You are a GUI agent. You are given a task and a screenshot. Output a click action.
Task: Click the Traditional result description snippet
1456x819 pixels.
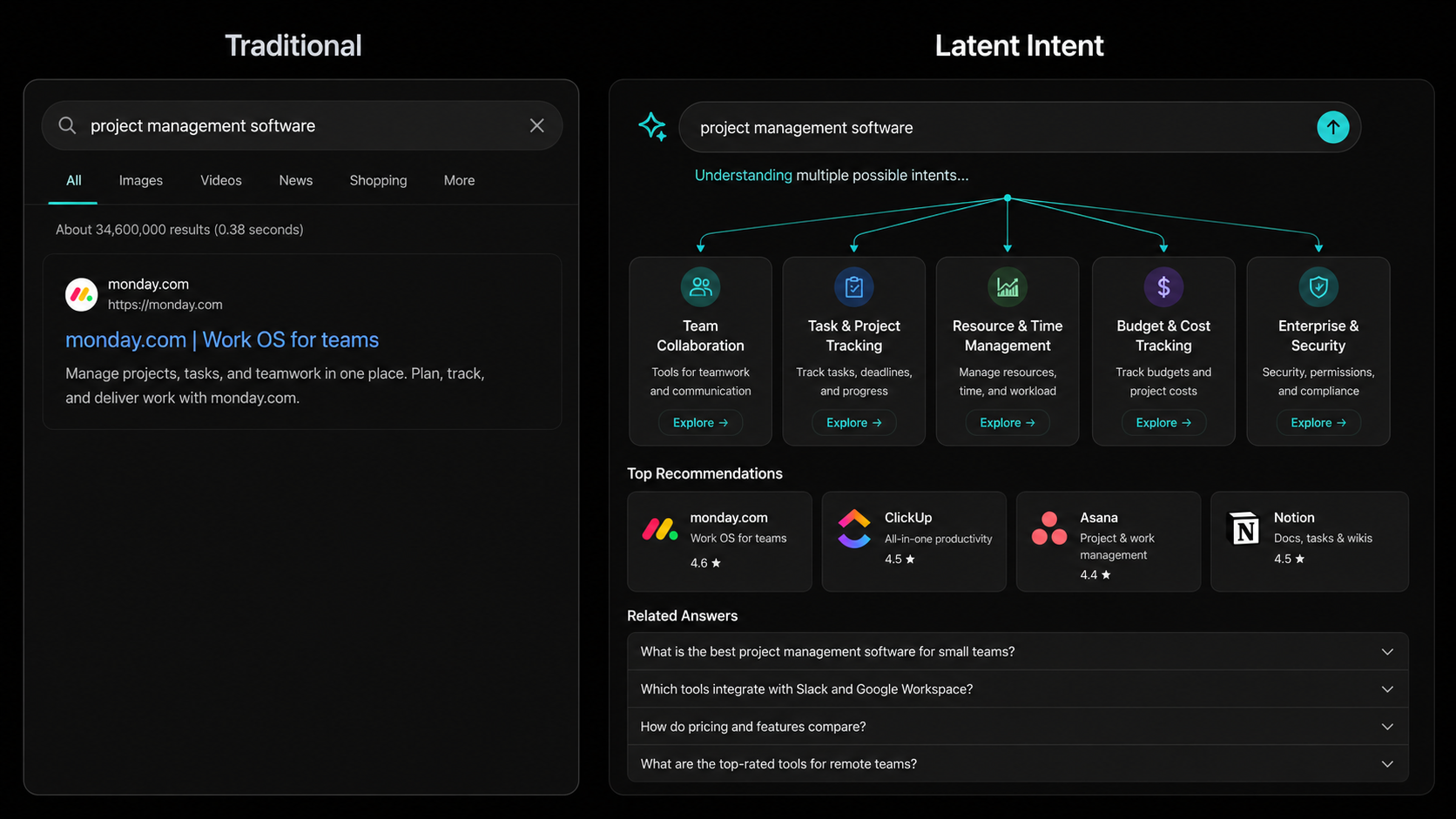click(x=275, y=386)
